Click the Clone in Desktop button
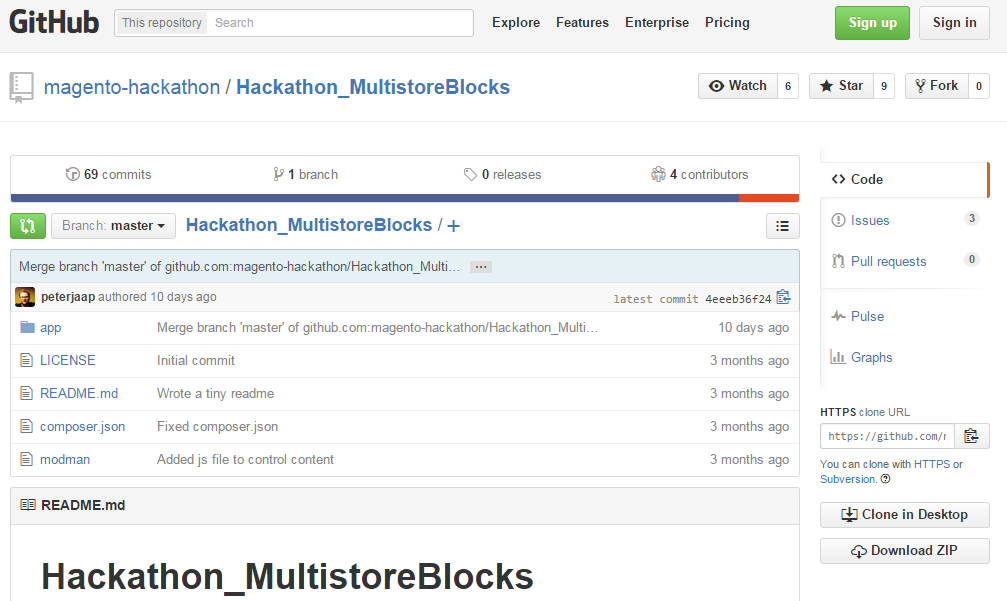1007x601 pixels. tap(905, 515)
